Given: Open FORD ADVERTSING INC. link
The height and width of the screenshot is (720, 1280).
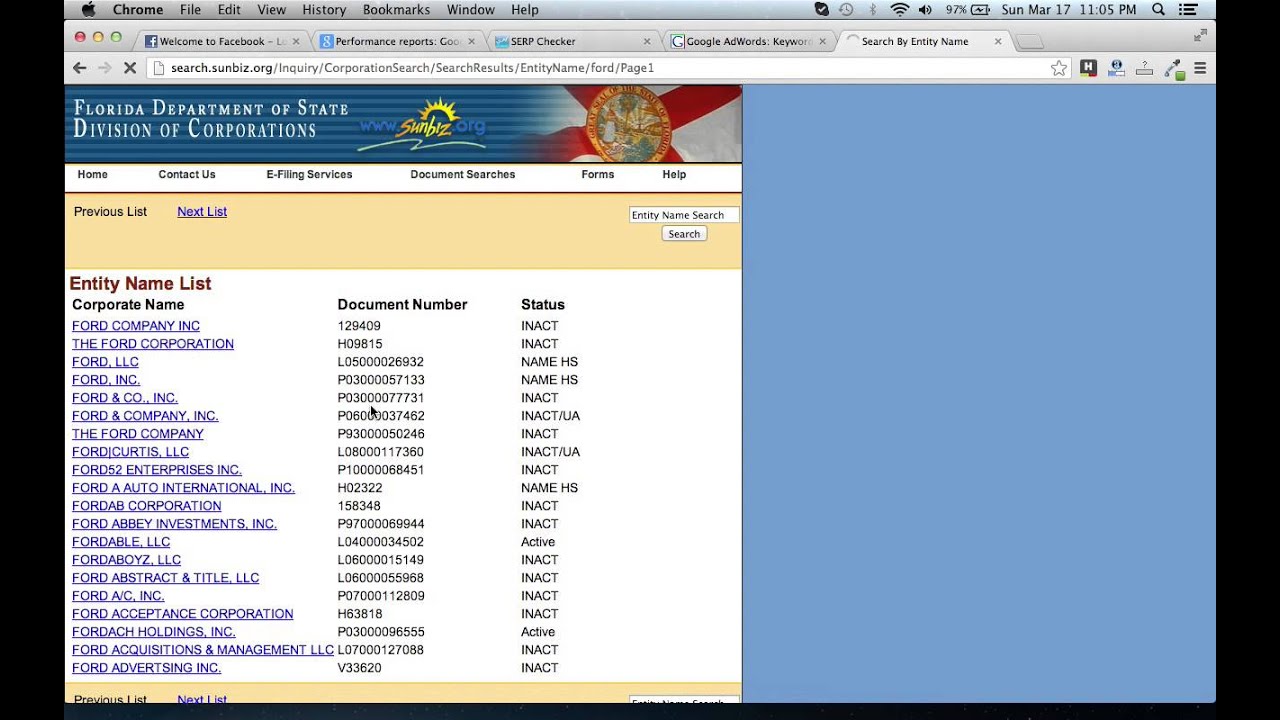Looking at the screenshot, I should (146, 668).
